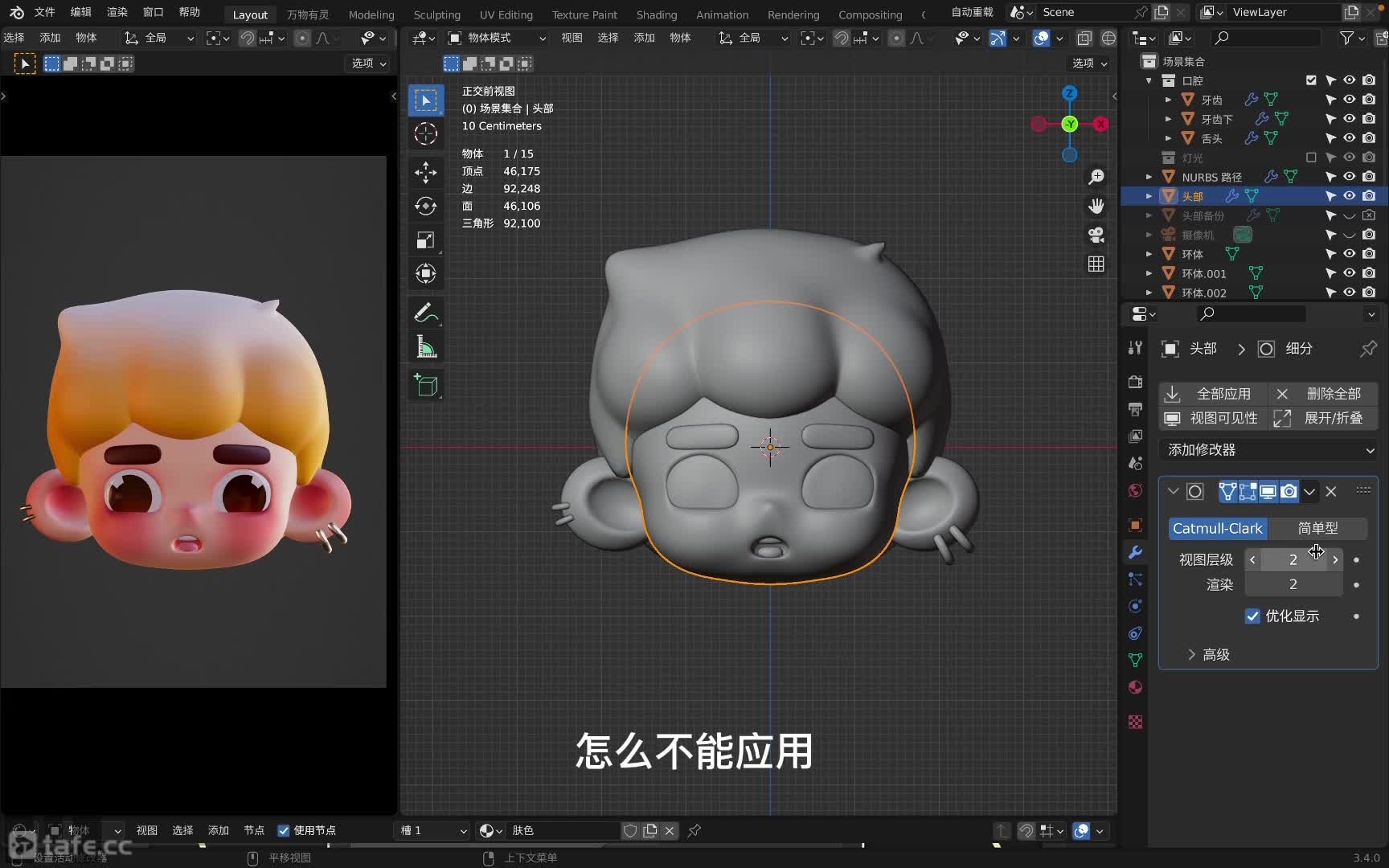
Task: Select the Annotate pencil tool
Action: click(x=426, y=313)
